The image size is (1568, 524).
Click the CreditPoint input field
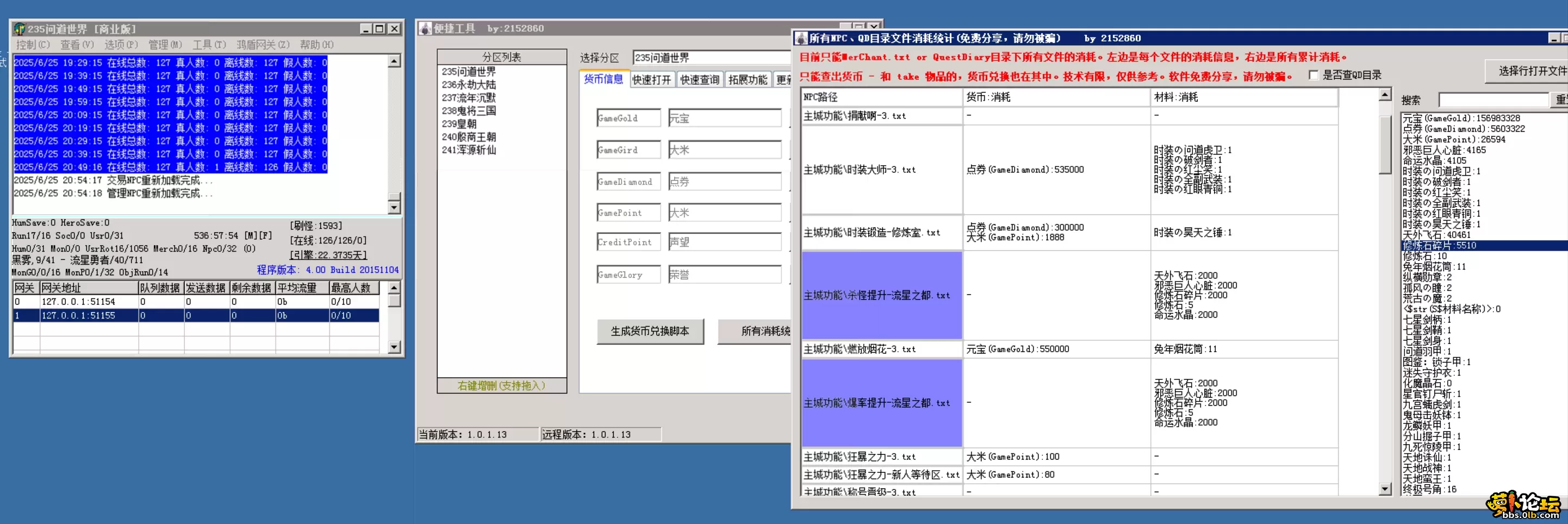[x=628, y=241]
